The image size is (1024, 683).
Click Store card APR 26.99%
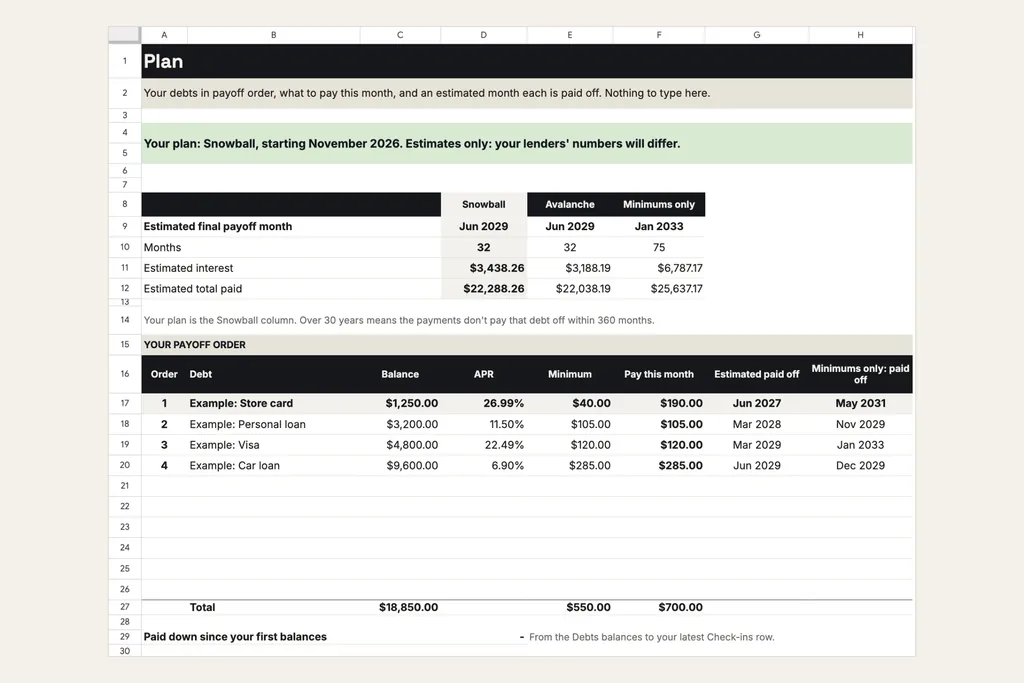coord(504,404)
